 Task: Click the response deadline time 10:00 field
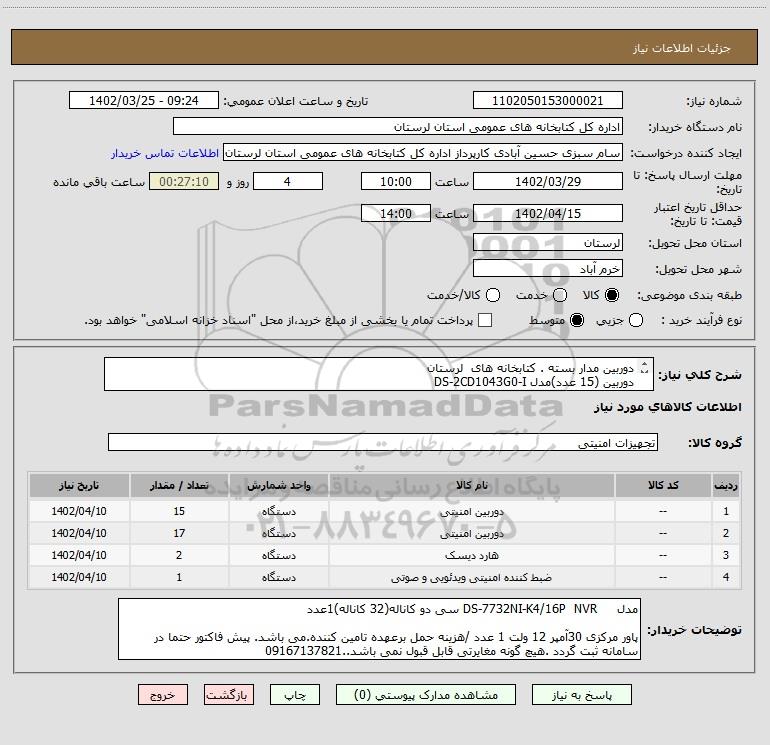pos(396,181)
